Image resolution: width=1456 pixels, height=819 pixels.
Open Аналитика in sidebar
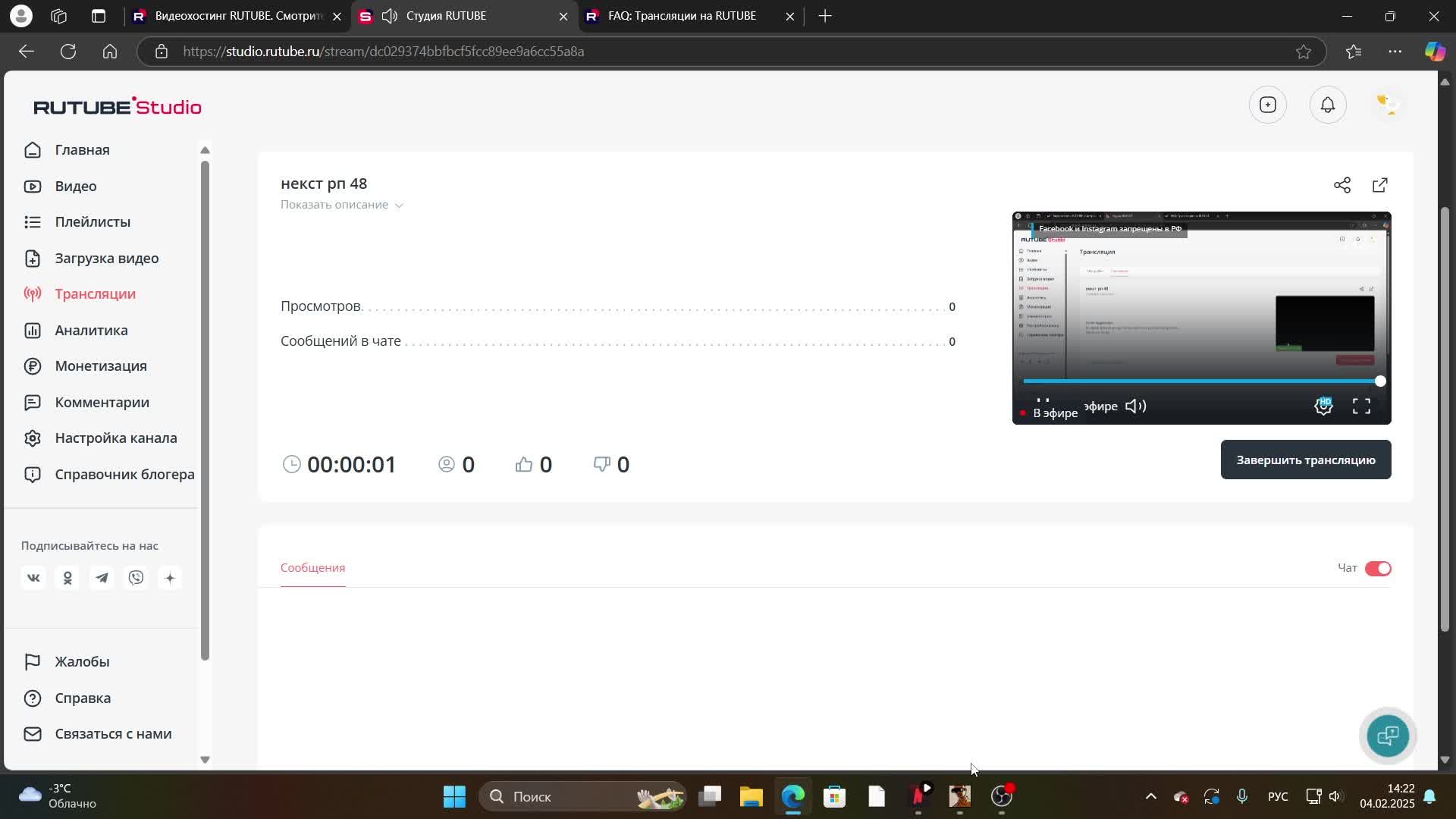coord(91,330)
